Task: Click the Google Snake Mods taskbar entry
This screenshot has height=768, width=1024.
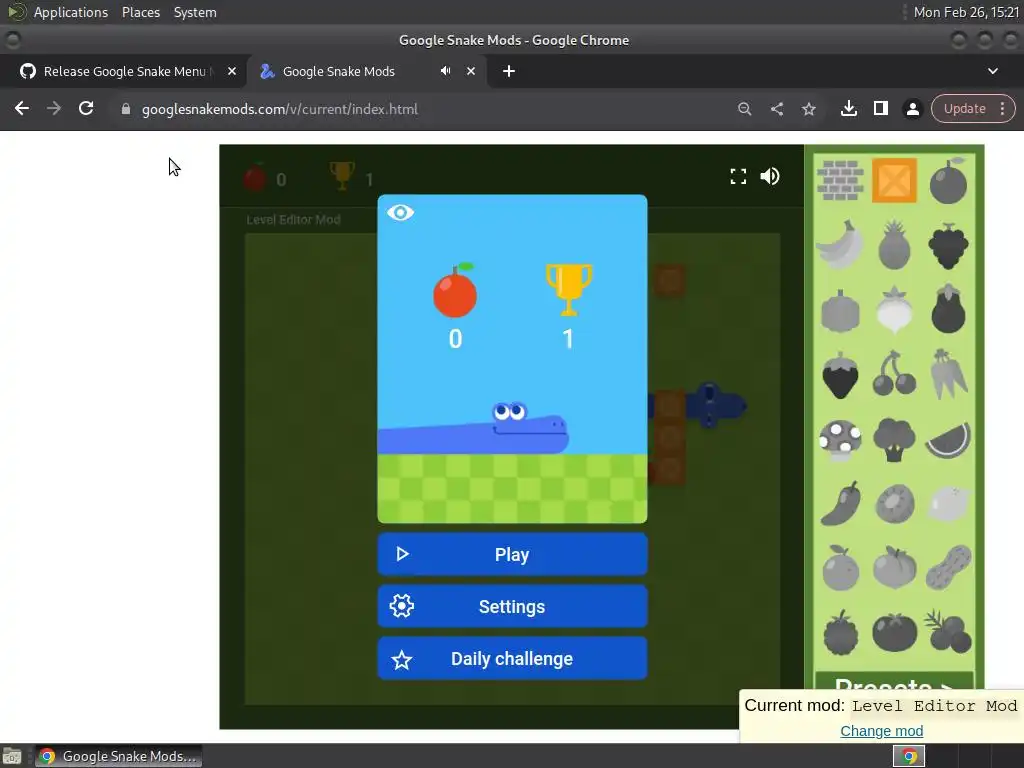Action: (x=118, y=756)
